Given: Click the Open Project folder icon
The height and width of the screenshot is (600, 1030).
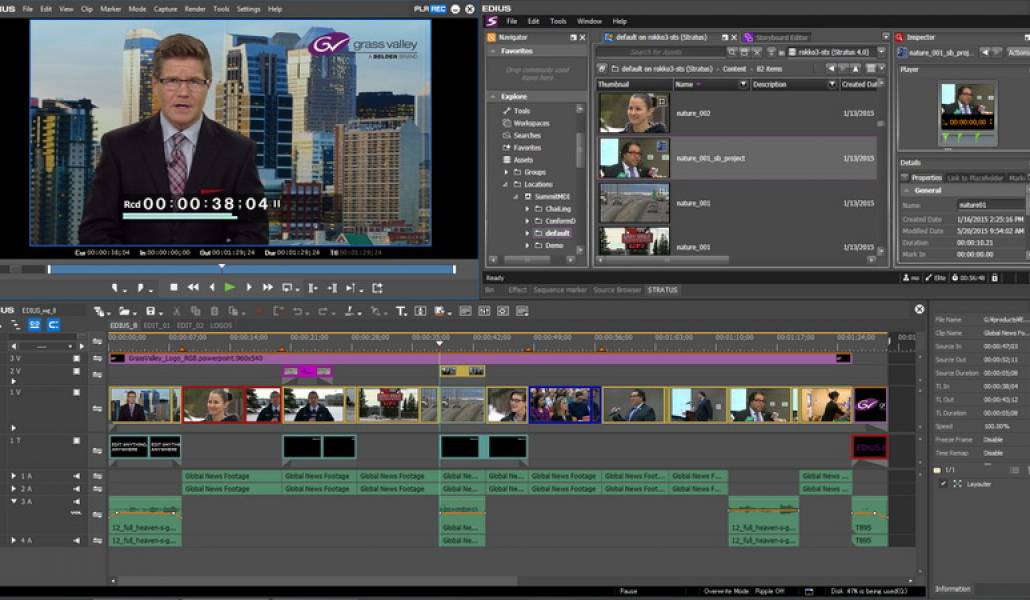Looking at the screenshot, I should point(122,311).
